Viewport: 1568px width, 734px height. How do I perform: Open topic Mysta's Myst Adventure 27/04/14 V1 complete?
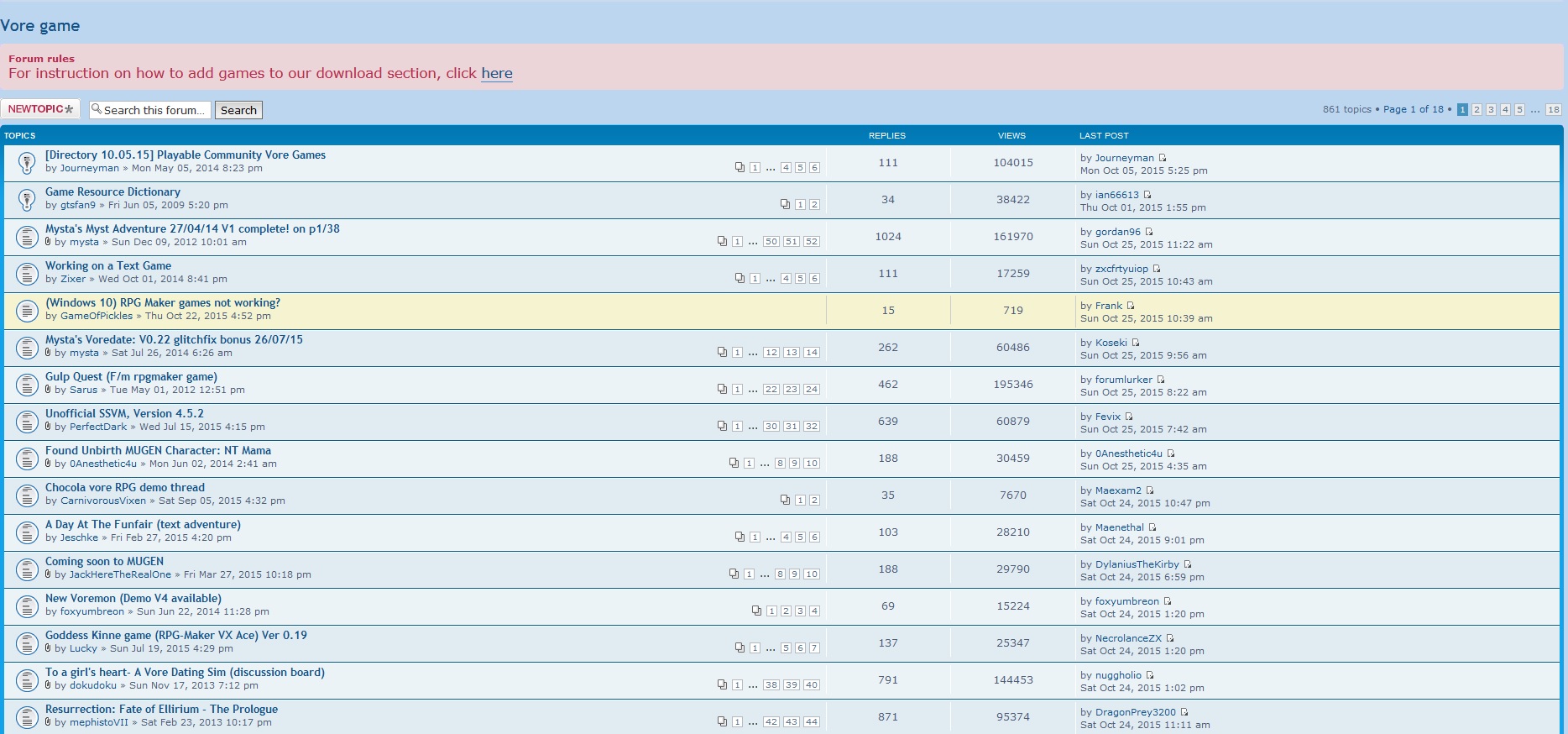(x=192, y=228)
